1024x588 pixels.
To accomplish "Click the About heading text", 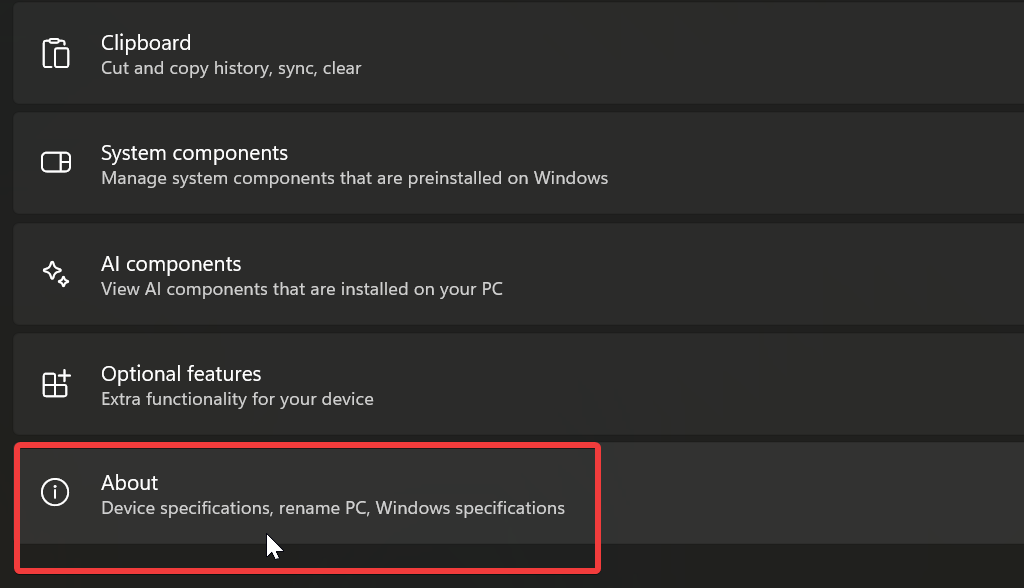I will tap(129, 483).
